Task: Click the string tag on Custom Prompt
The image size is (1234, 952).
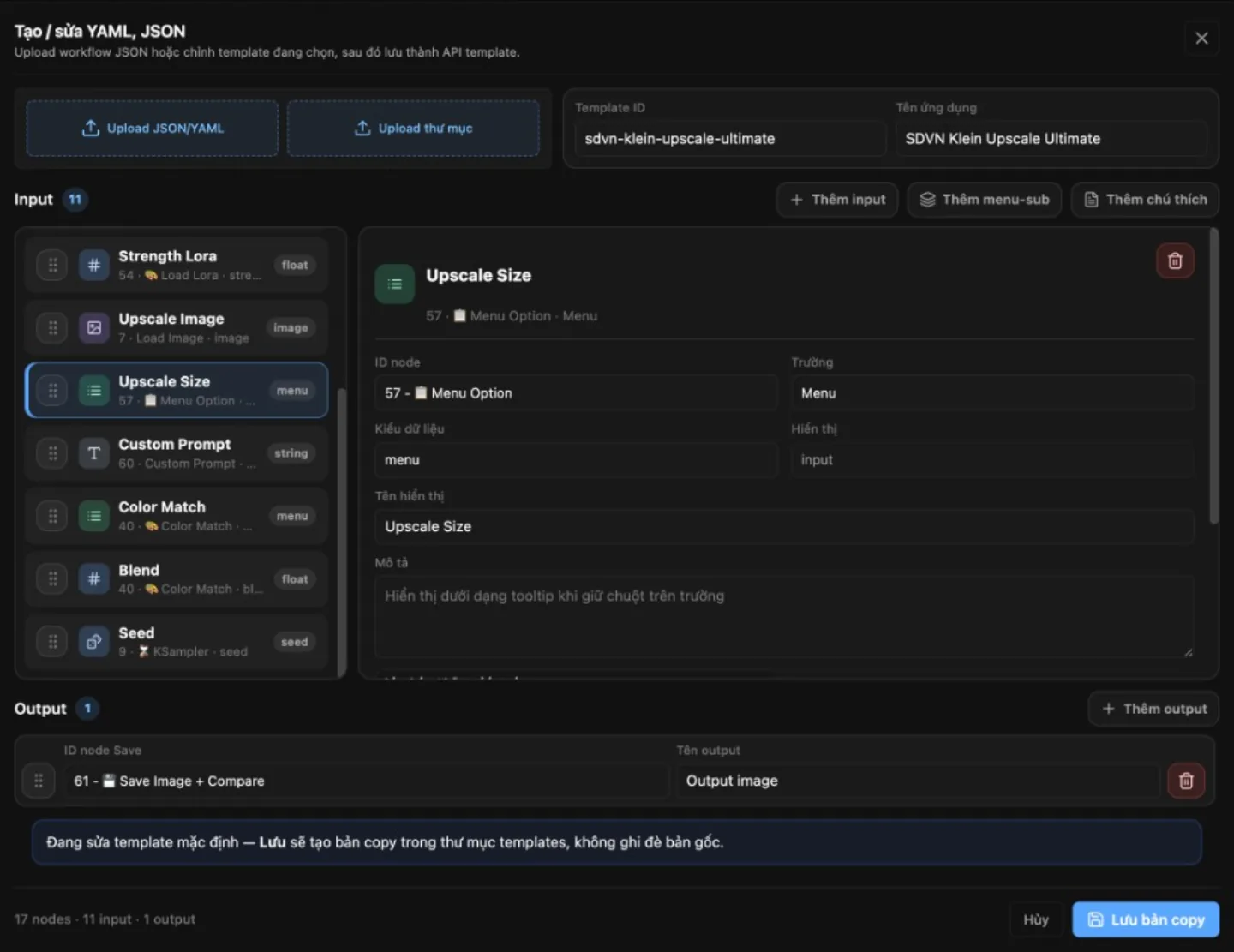Action: [291, 453]
